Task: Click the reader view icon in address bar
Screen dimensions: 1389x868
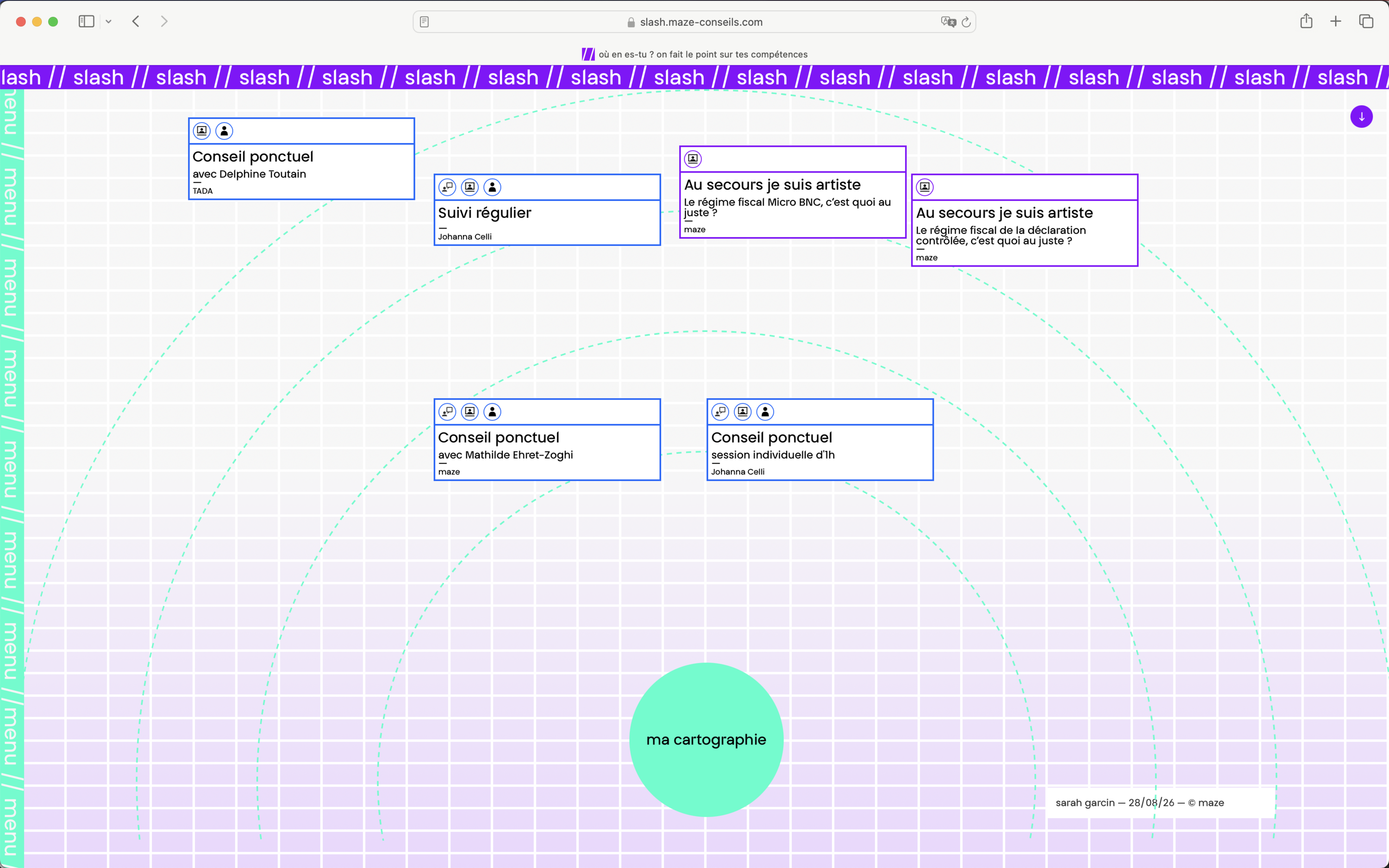Action: point(424,22)
